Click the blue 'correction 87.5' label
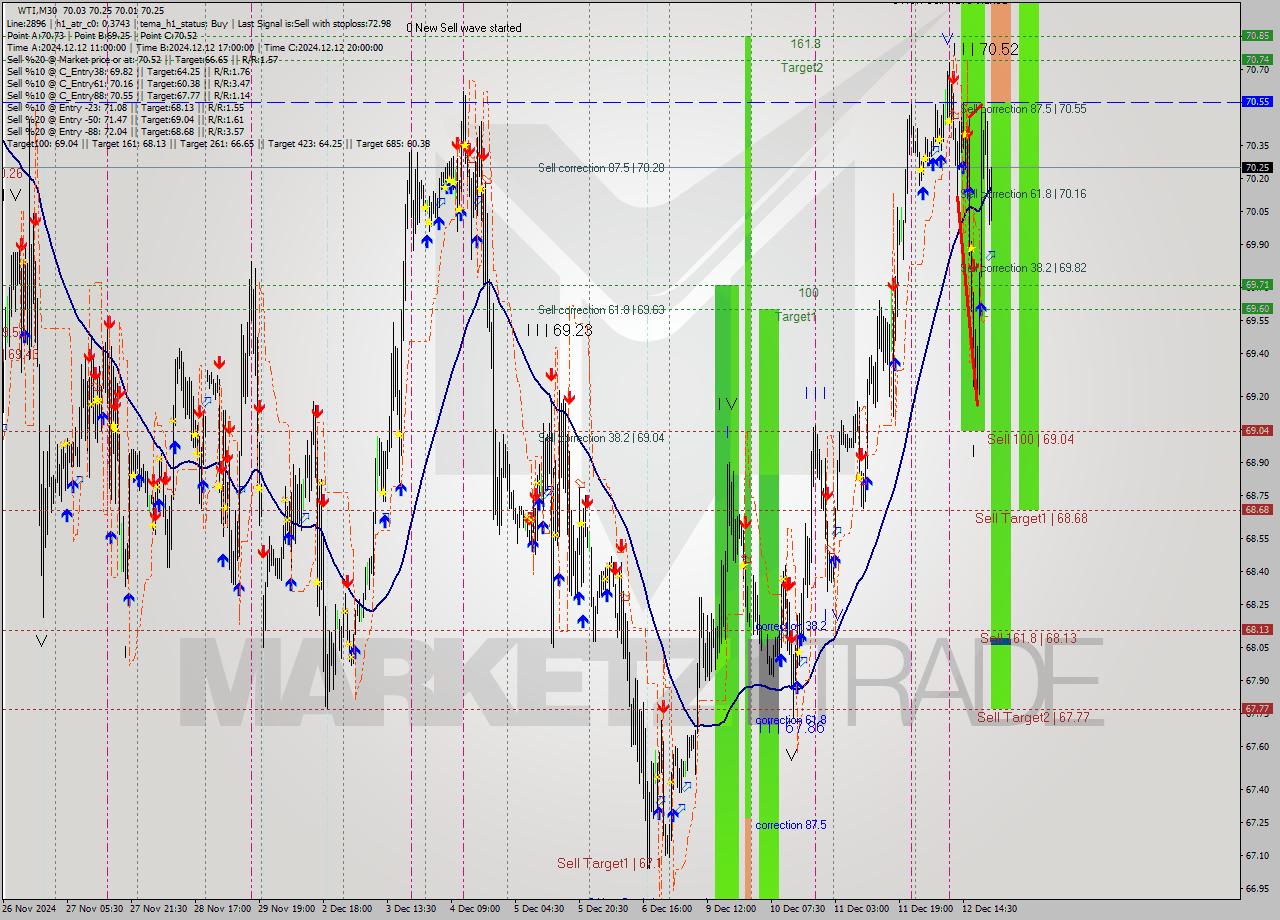 (x=791, y=825)
